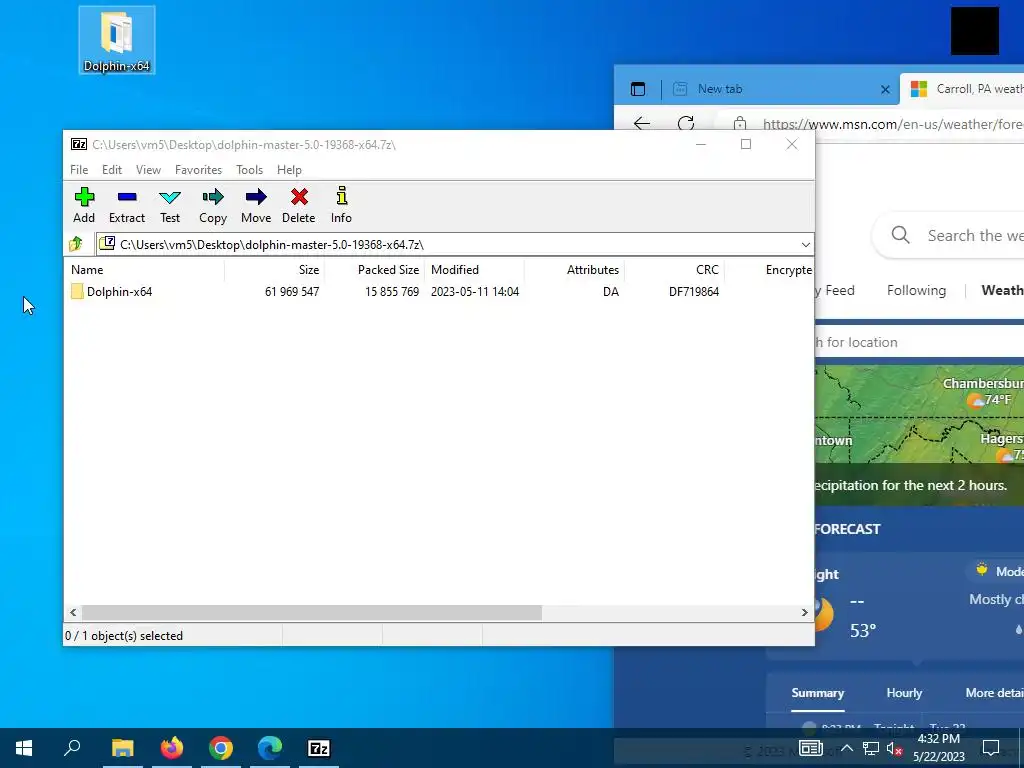The height and width of the screenshot is (768, 1024).
Task: Click the horizontal scrollbar thumb
Action: (312, 613)
